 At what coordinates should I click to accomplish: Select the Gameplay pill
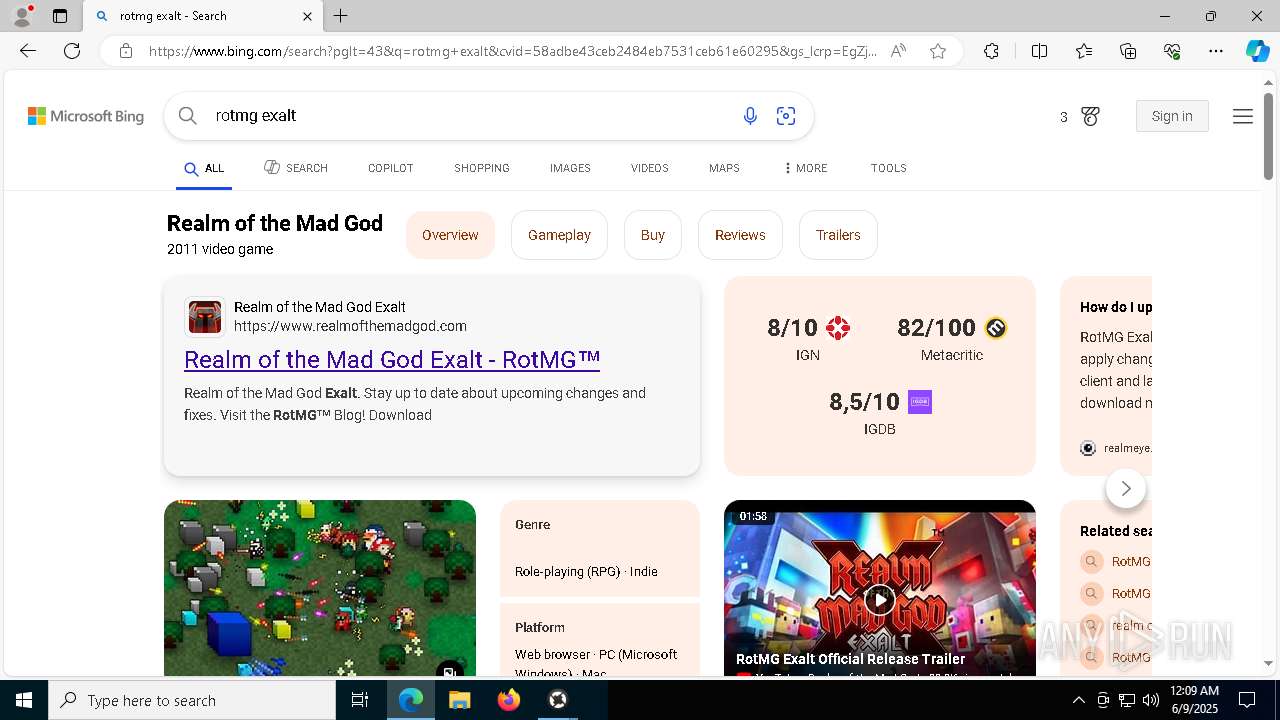click(x=559, y=235)
